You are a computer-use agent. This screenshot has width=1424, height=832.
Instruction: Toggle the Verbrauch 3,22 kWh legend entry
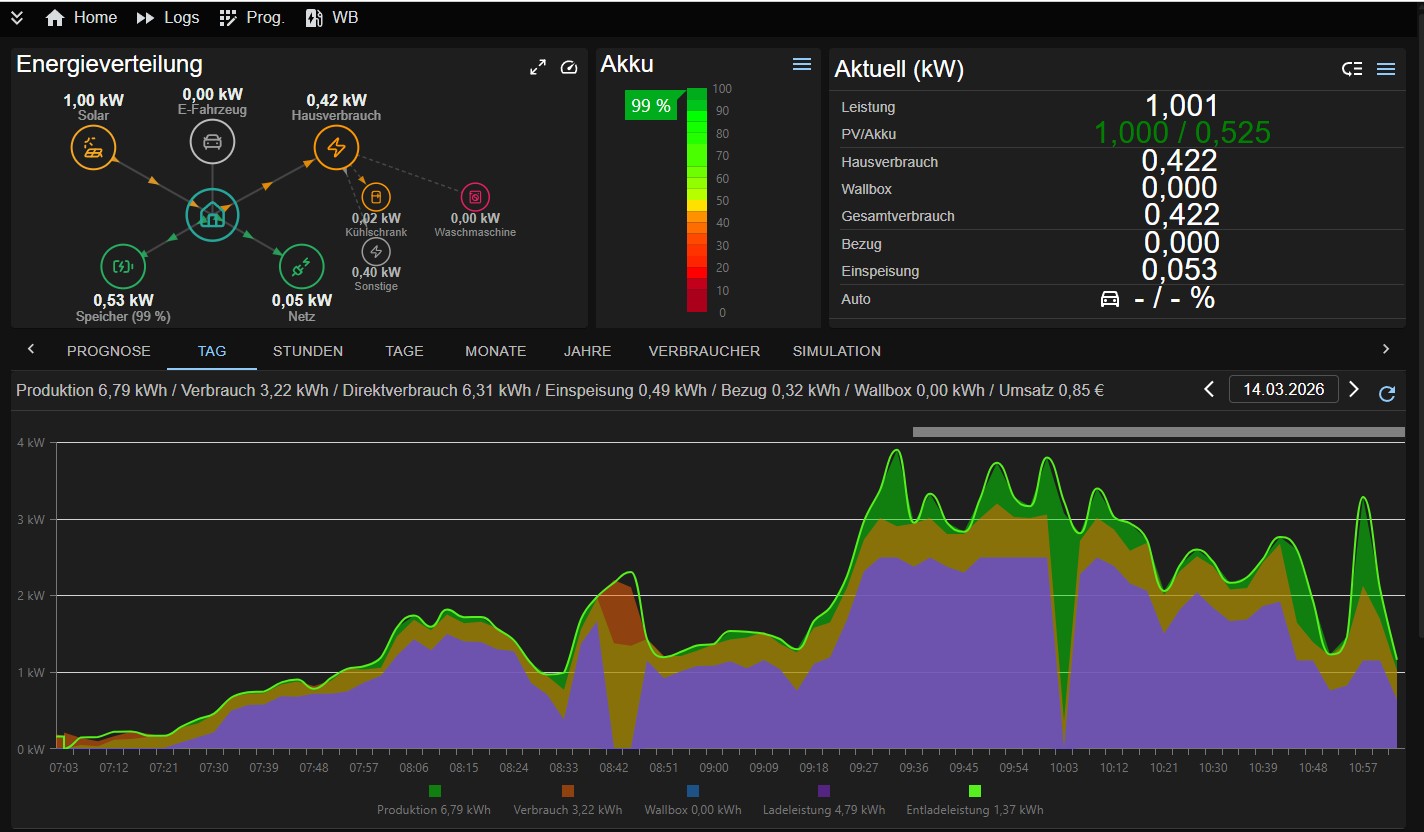[x=569, y=789]
